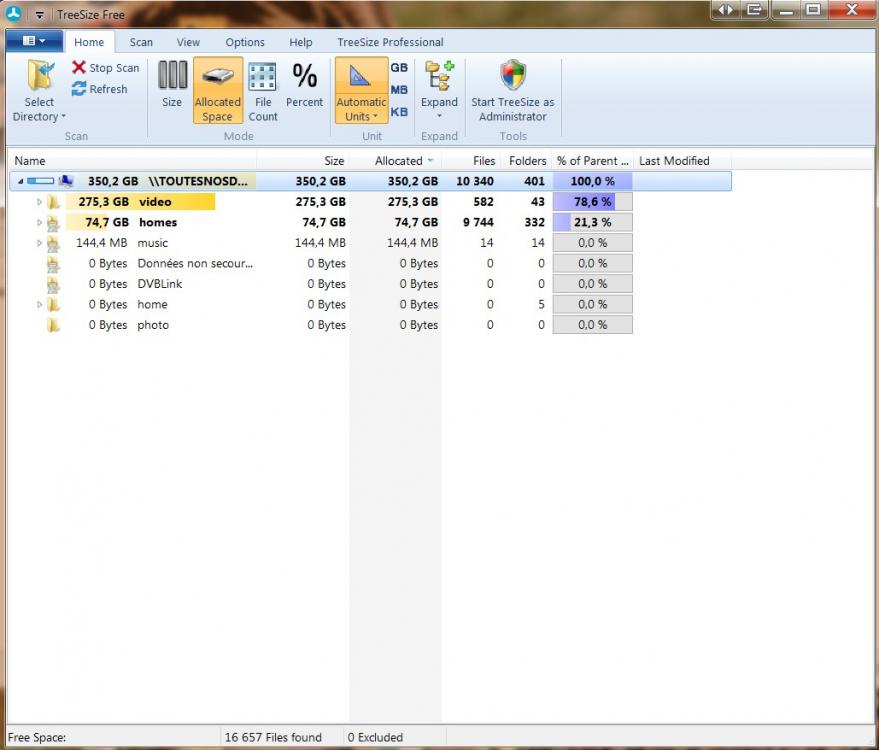Click the Free Space status label
Screen dimensions: 879x750
point(37,738)
